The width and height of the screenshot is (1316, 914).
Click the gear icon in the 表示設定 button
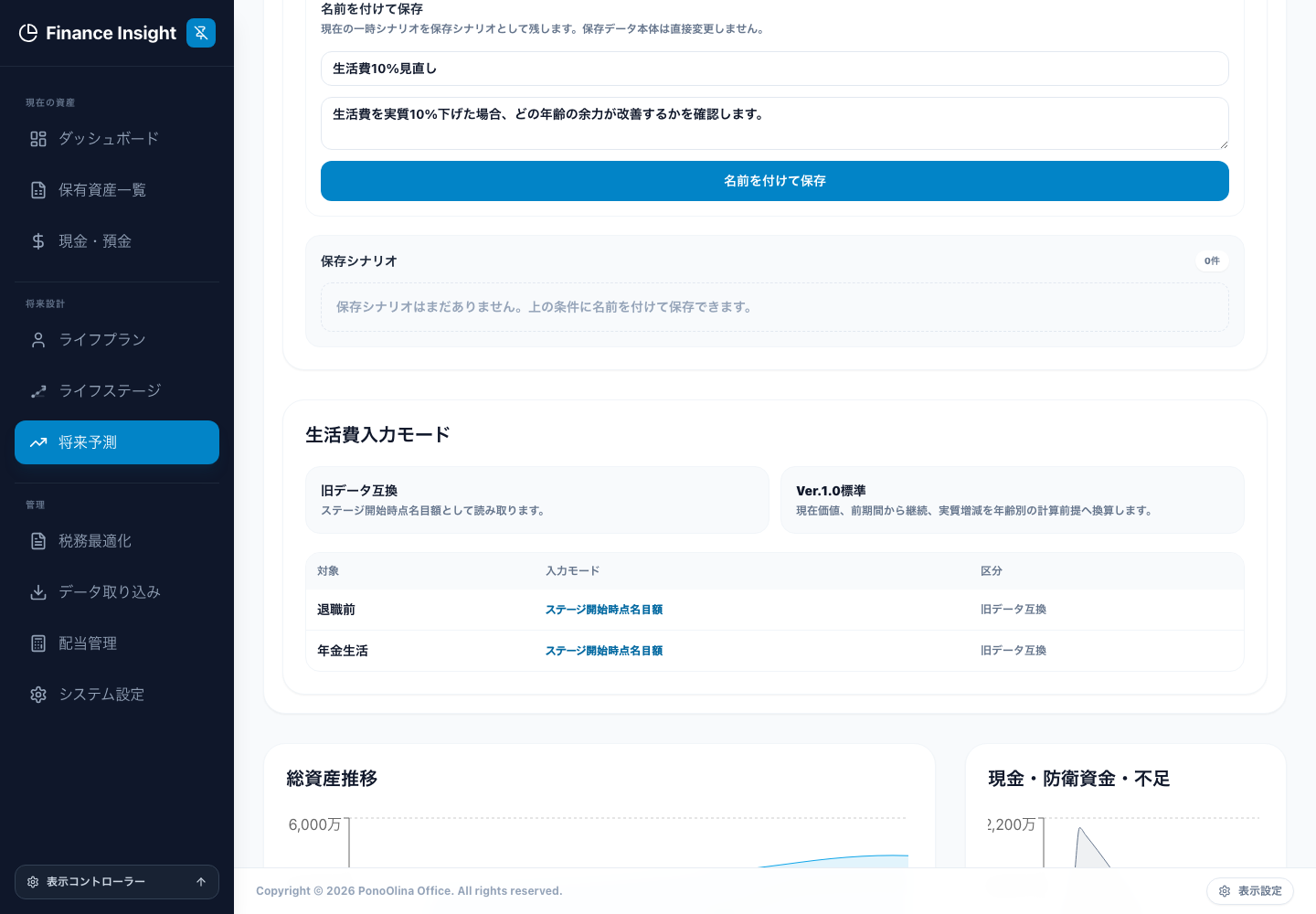[x=1225, y=891]
